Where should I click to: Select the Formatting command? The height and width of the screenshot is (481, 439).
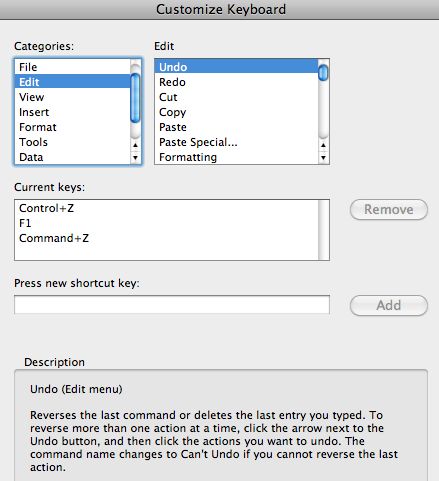tap(236, 157)
